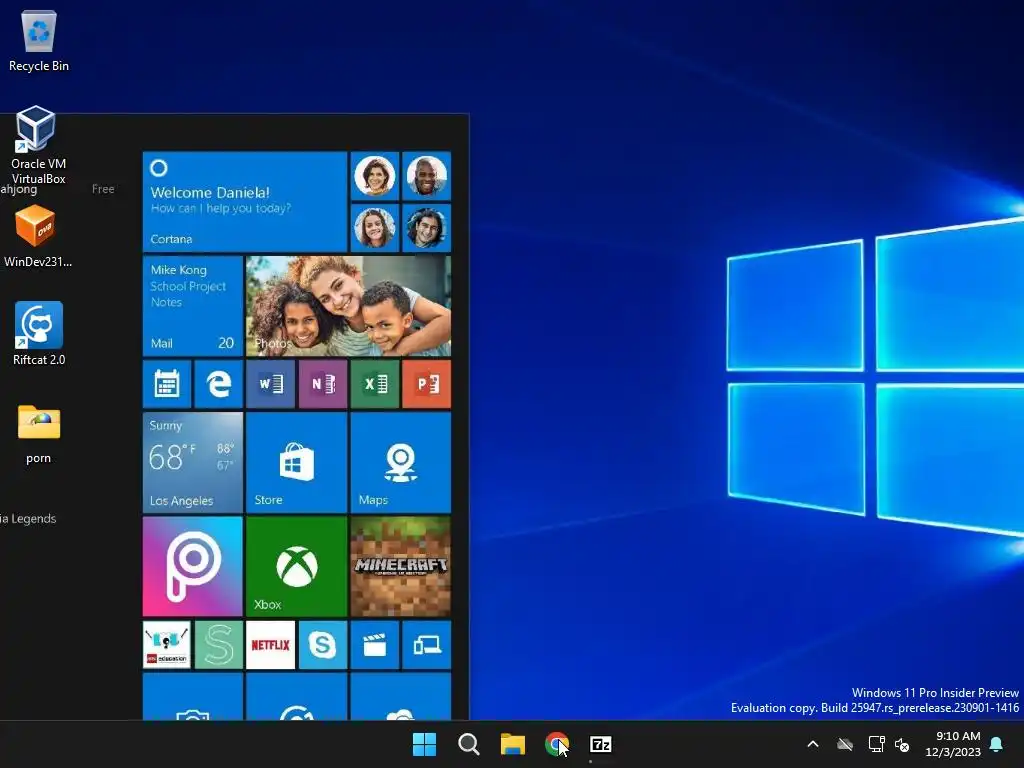
Task: Open the Movies & TV clapperboard tile
Action: point(375,645)
